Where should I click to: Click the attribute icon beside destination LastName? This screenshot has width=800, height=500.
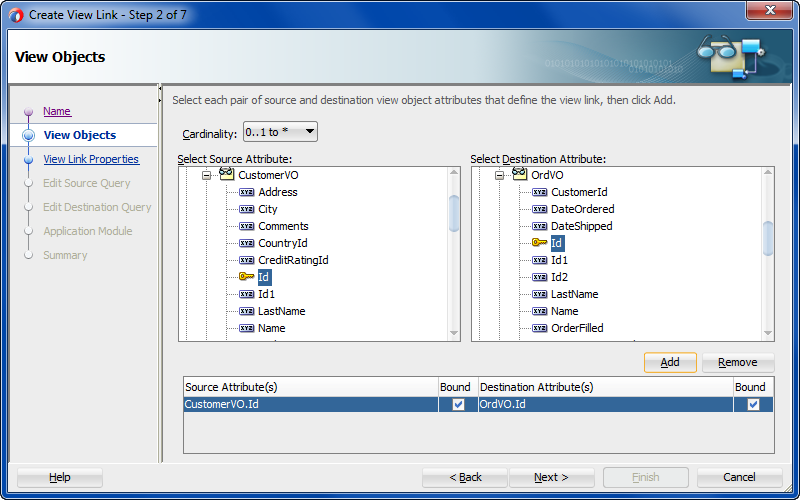pos(539,294)
